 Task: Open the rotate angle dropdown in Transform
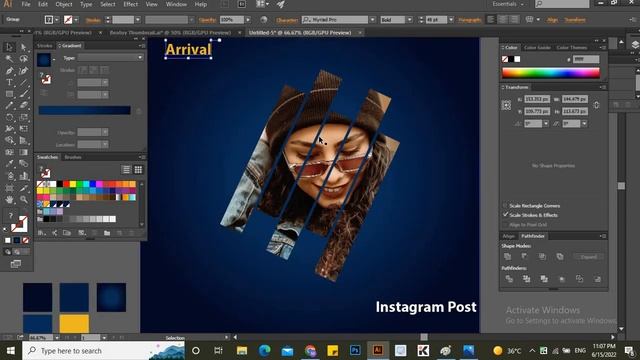click(x=546, y=123)
